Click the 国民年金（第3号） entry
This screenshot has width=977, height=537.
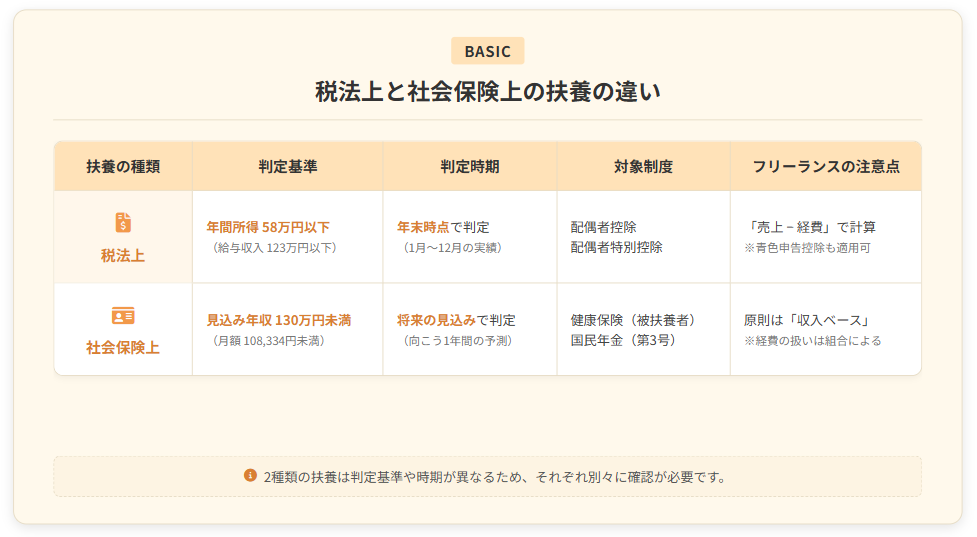click(x=623, y=340)
